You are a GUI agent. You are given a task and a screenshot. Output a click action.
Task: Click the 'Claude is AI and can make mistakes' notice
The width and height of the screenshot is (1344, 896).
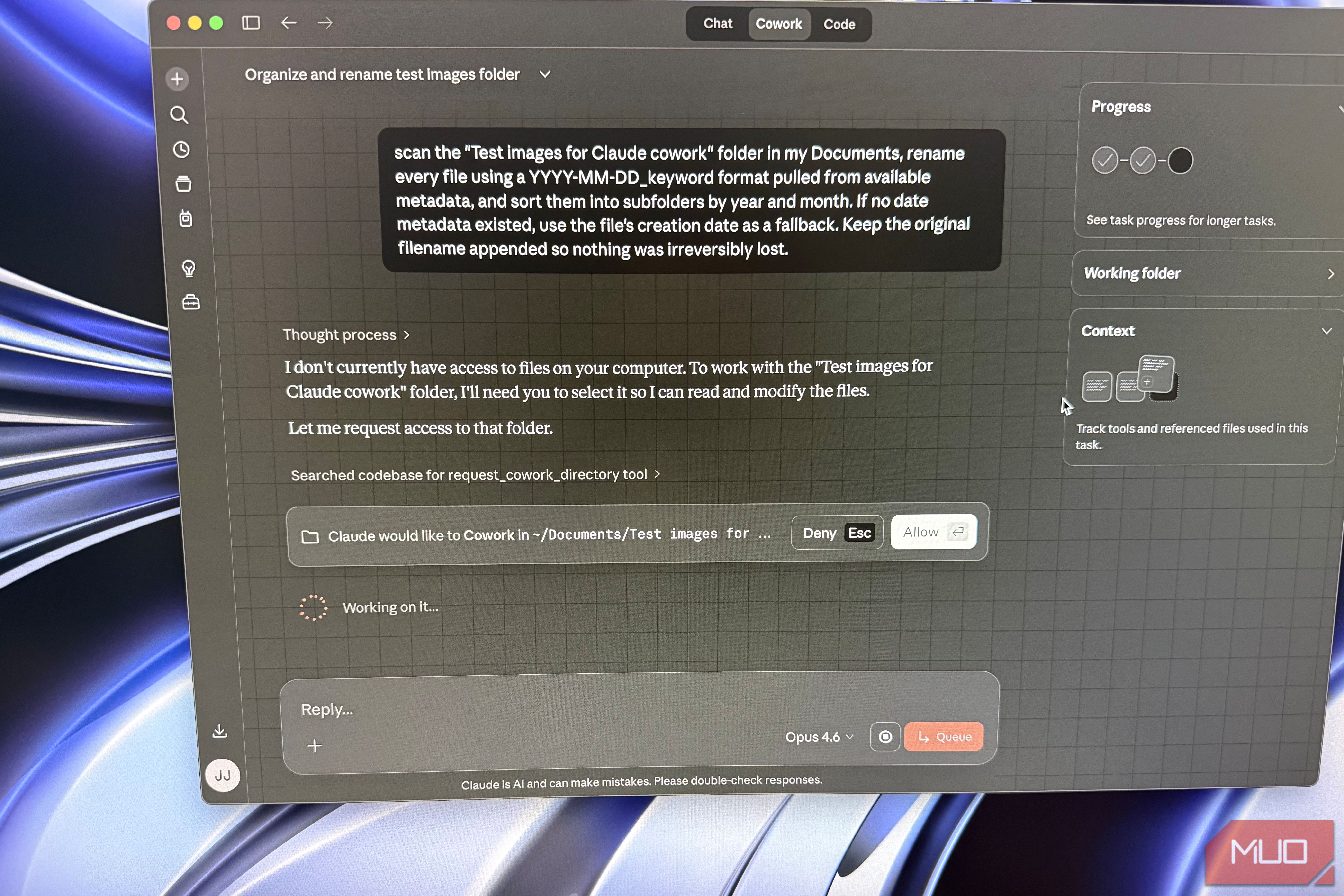click(x=642, y=782)
